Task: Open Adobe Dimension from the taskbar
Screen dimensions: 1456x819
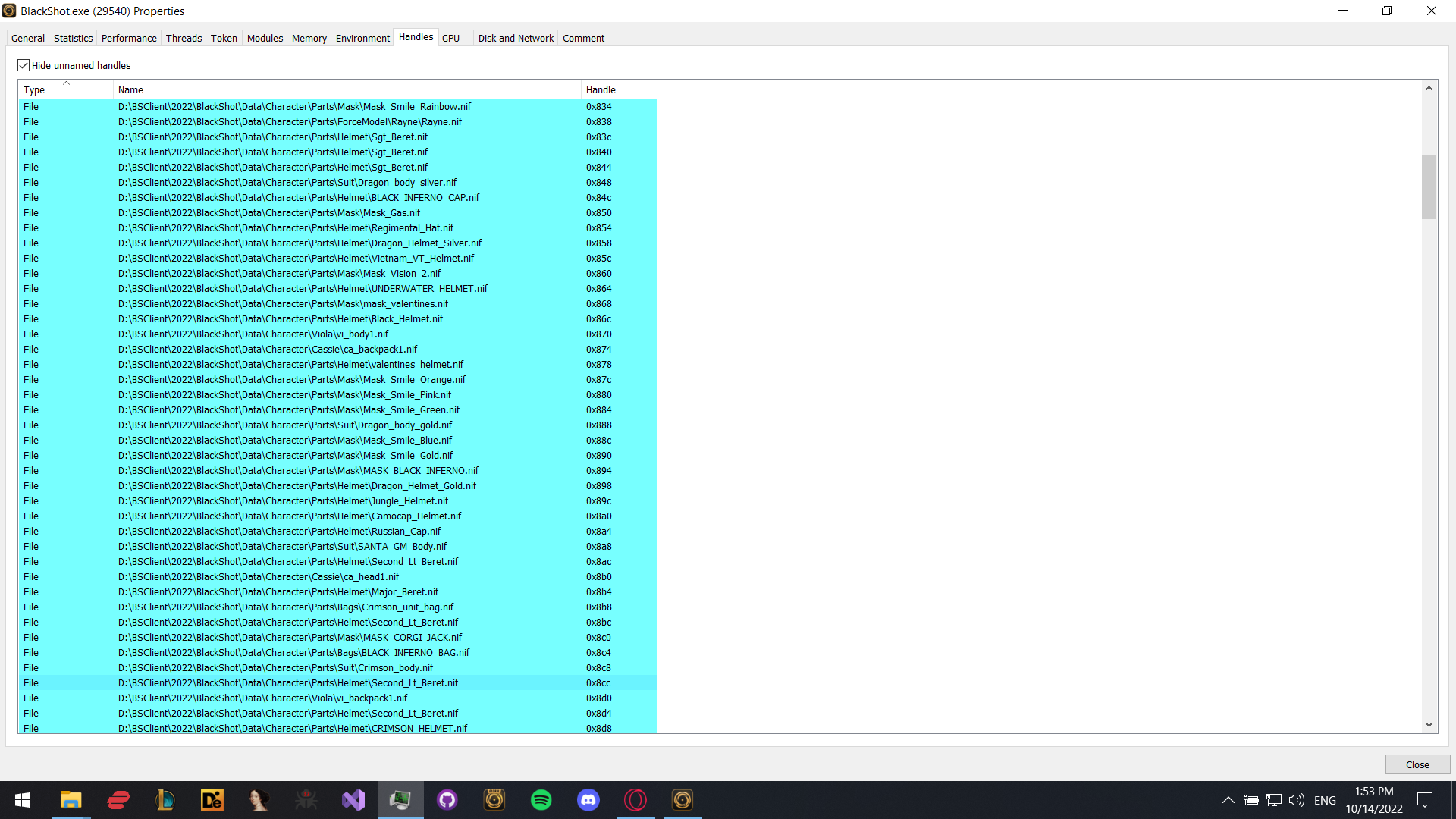Action: point(212,800)
